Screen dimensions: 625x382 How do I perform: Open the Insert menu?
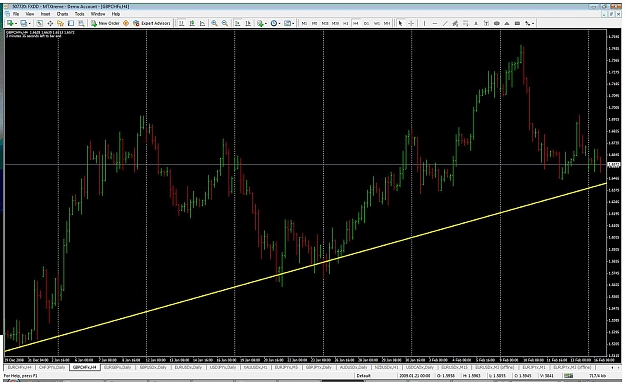click(45, 14)
